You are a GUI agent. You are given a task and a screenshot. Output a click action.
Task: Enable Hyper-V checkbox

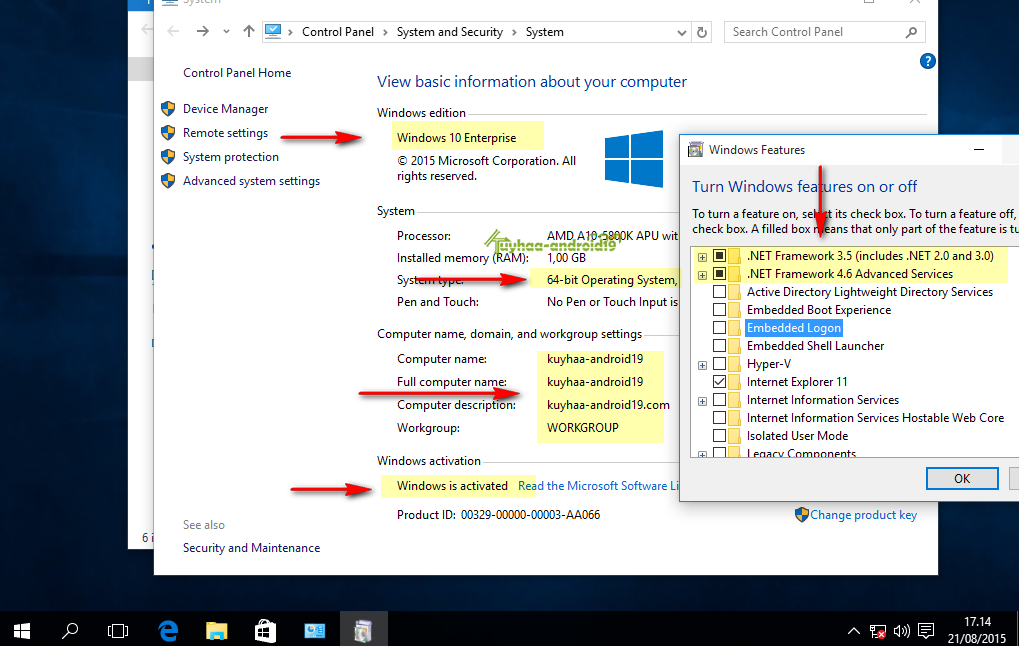(x=719, y=363)
